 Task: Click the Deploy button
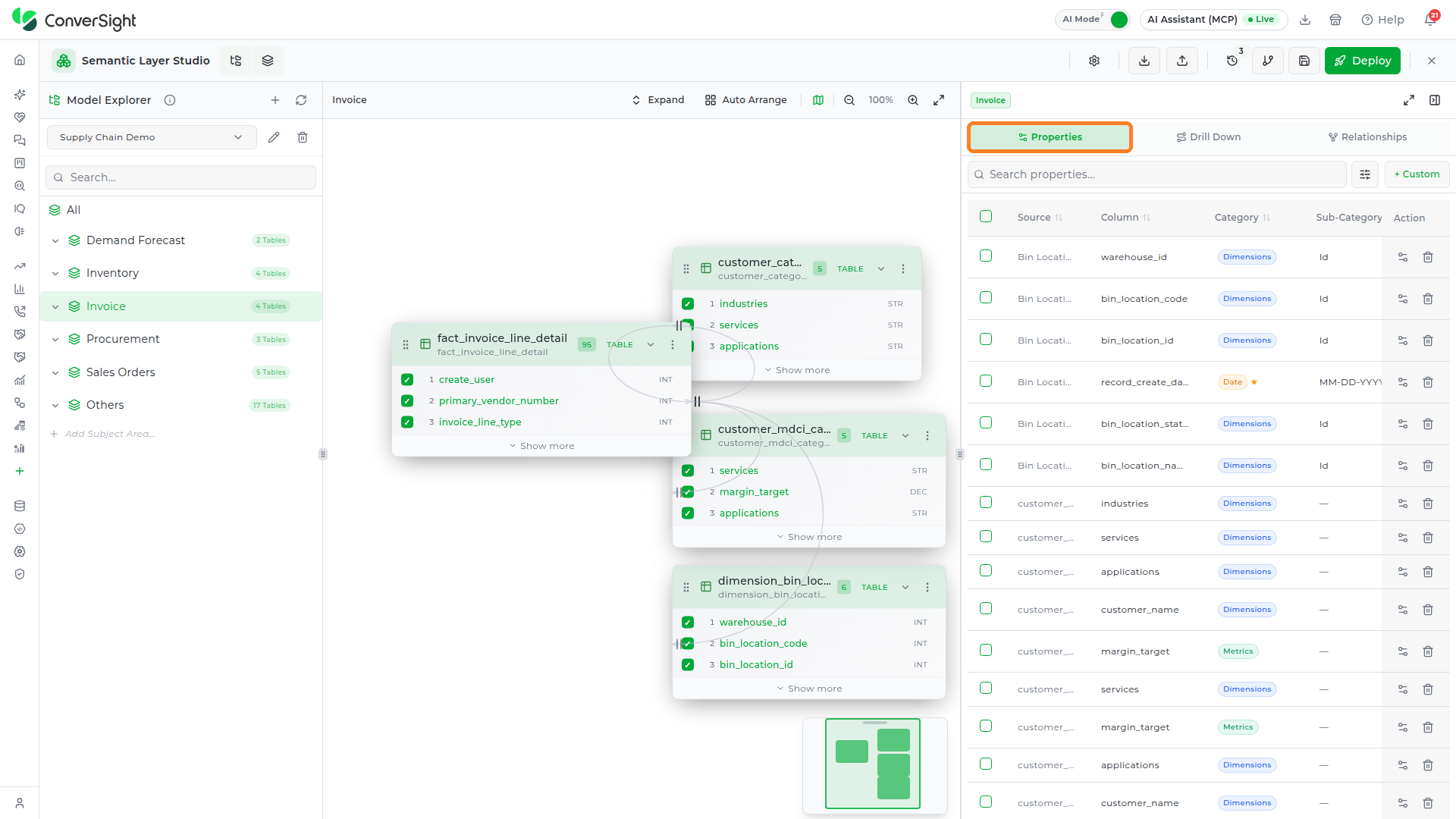coord(1363,61)
